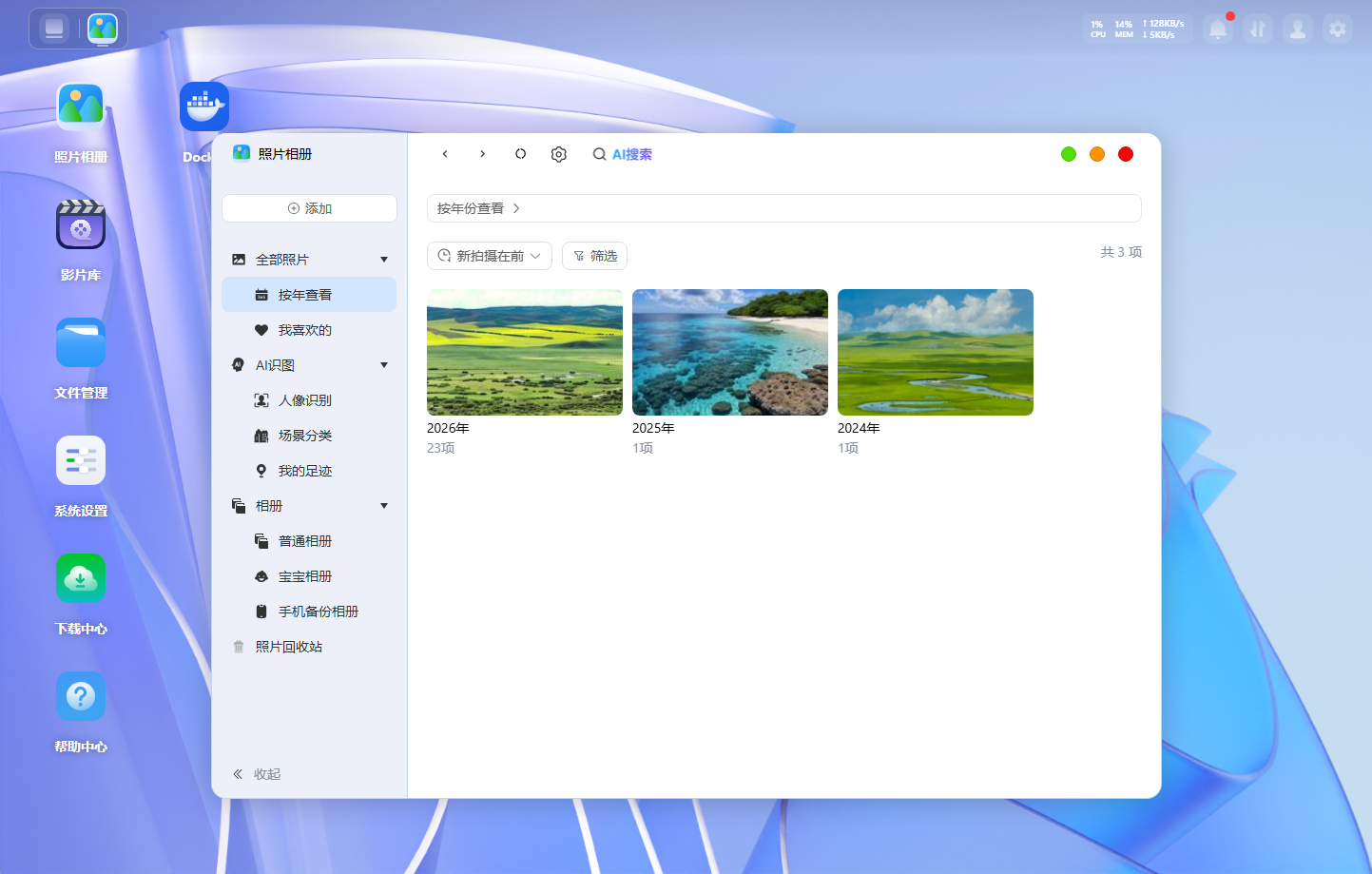Screen dimensions: 1372x874
Task: Click the 我的足迹 location pin icon
Action: (x=261, y=471)
